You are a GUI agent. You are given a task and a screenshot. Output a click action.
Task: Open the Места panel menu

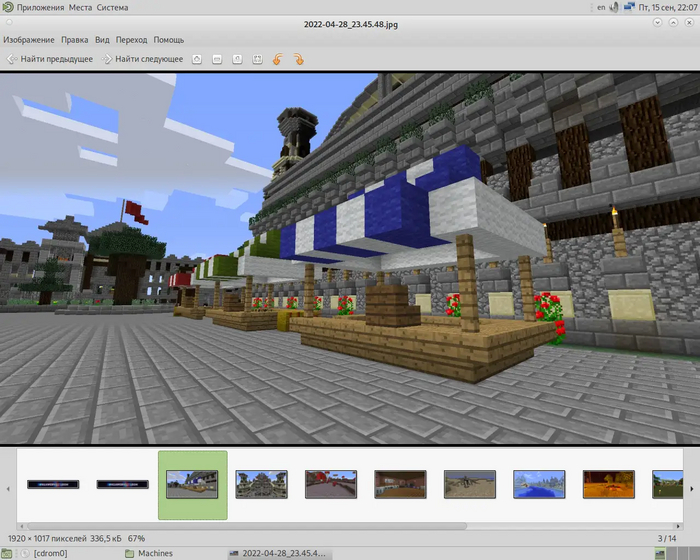(80, 7)
